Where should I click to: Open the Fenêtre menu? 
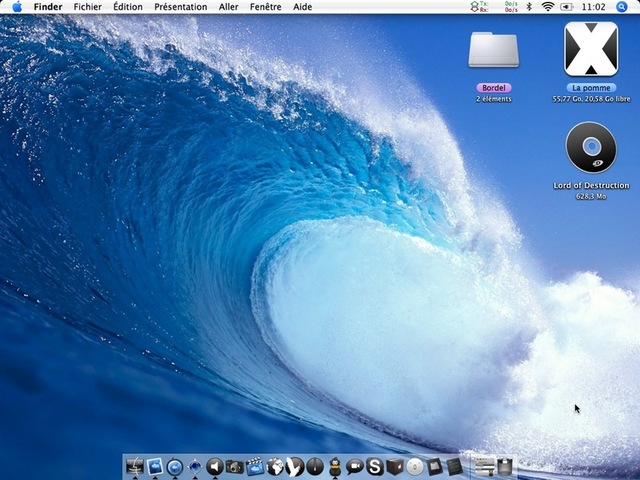(266, 7)
